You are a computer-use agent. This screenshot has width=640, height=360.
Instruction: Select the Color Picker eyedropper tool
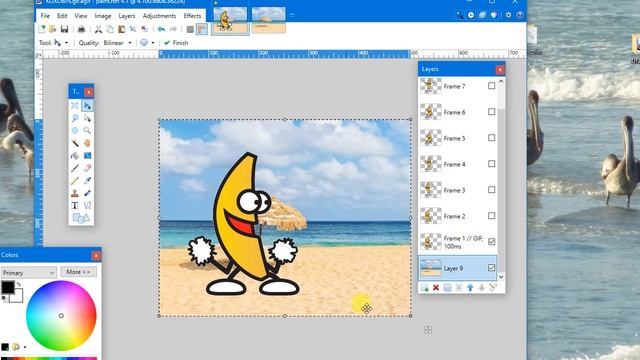[87, 180]
